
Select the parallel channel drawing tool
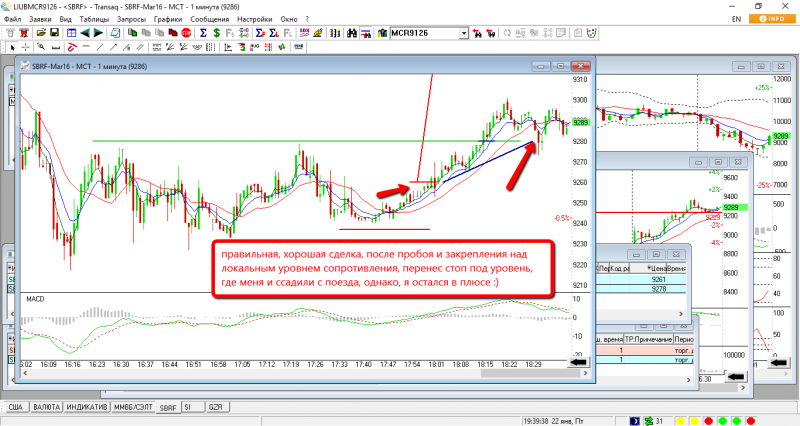[x=140, y=47]
